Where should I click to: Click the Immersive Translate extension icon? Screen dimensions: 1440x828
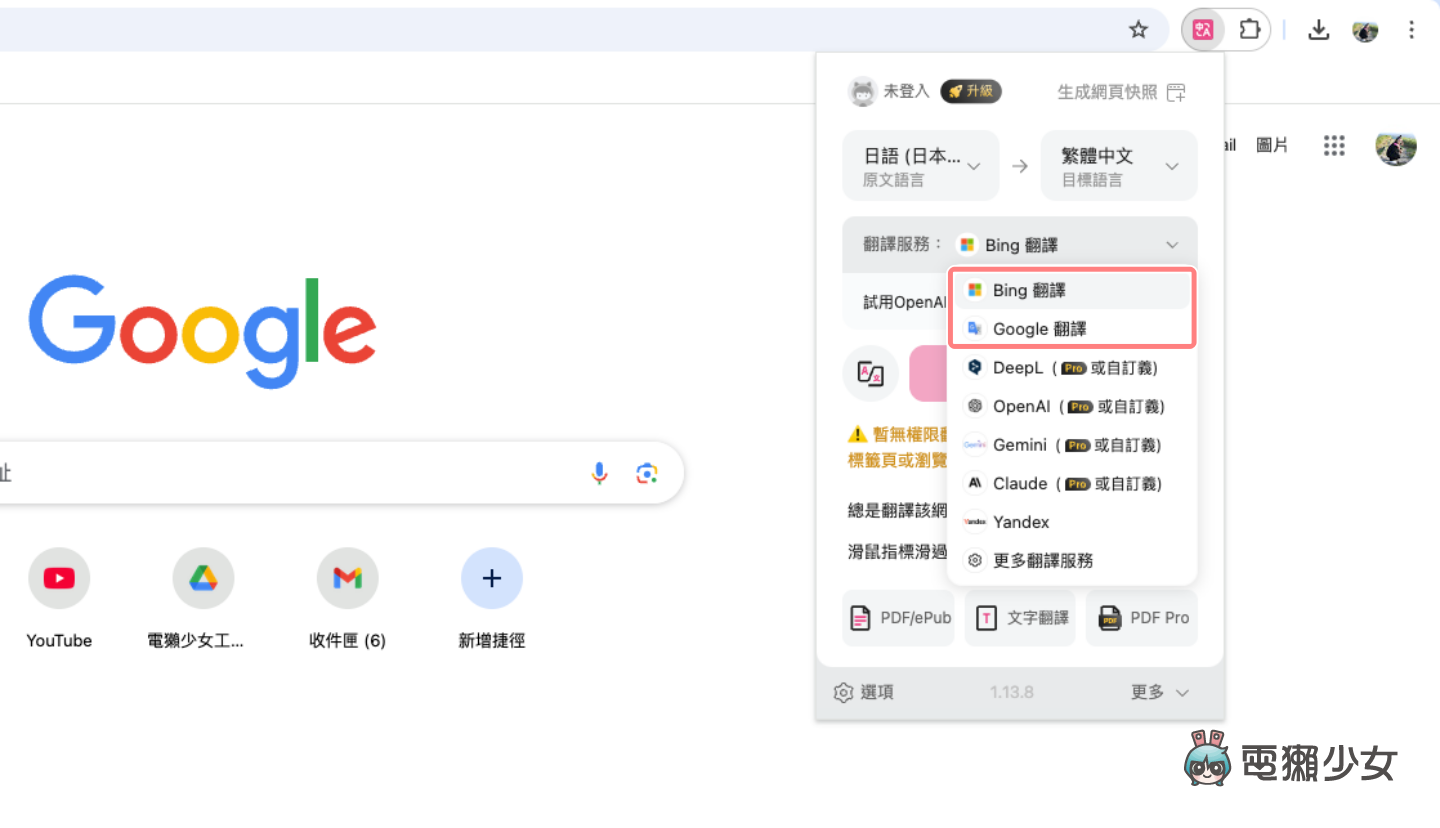[1203, 30]
